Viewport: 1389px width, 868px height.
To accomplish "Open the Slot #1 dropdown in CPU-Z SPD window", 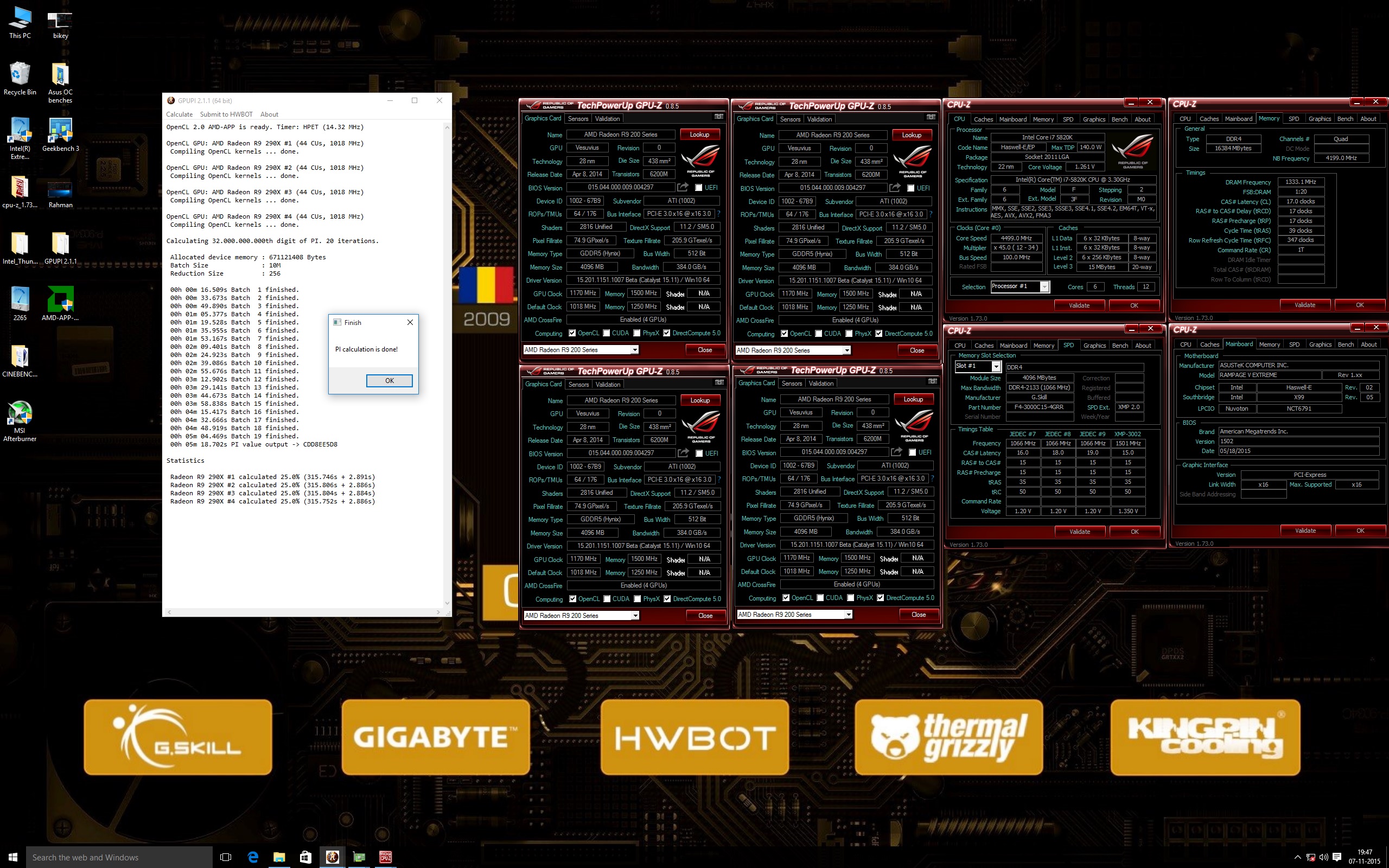I will (x=996, y=366).
